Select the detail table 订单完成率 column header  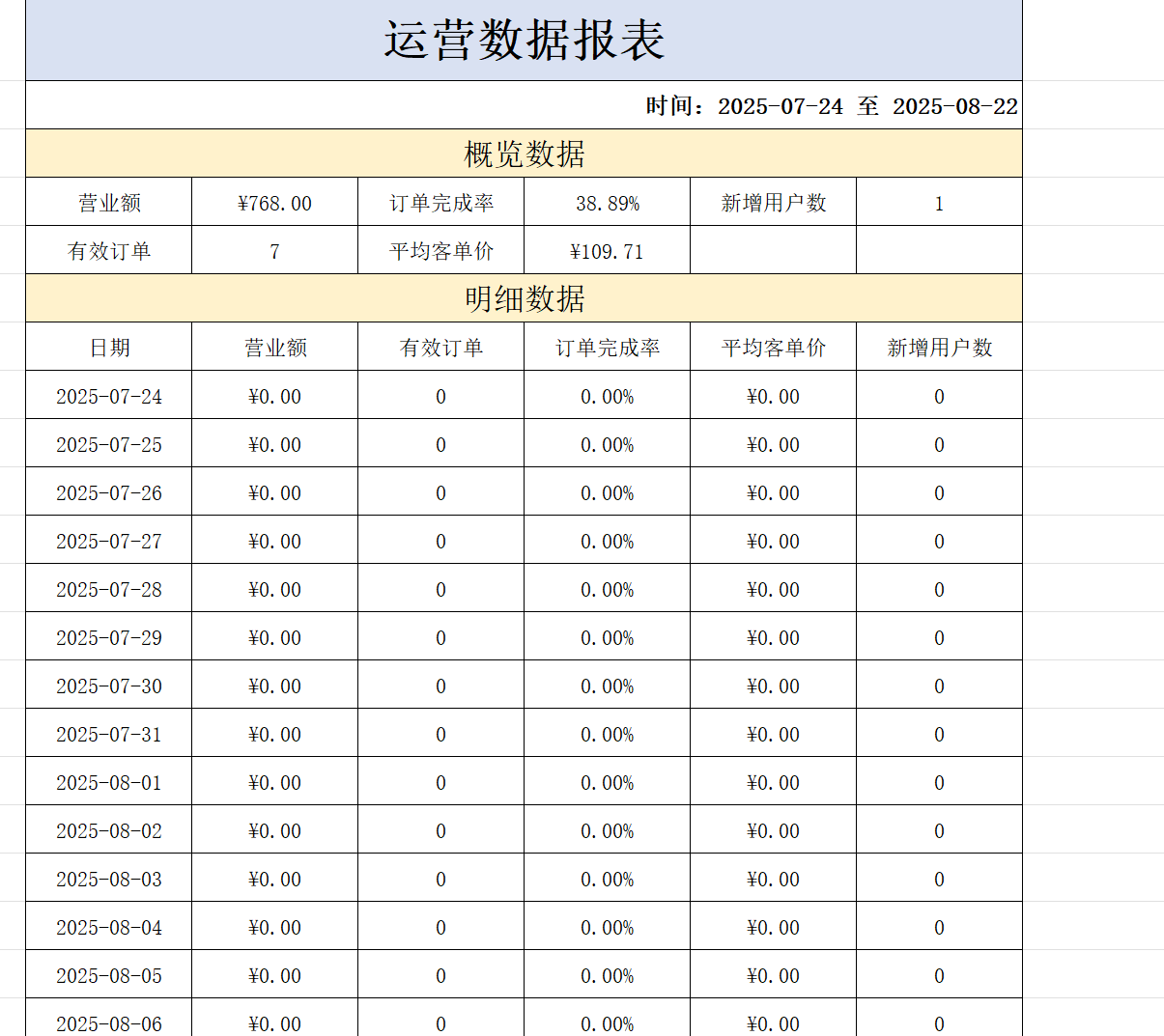click(608, 347)
